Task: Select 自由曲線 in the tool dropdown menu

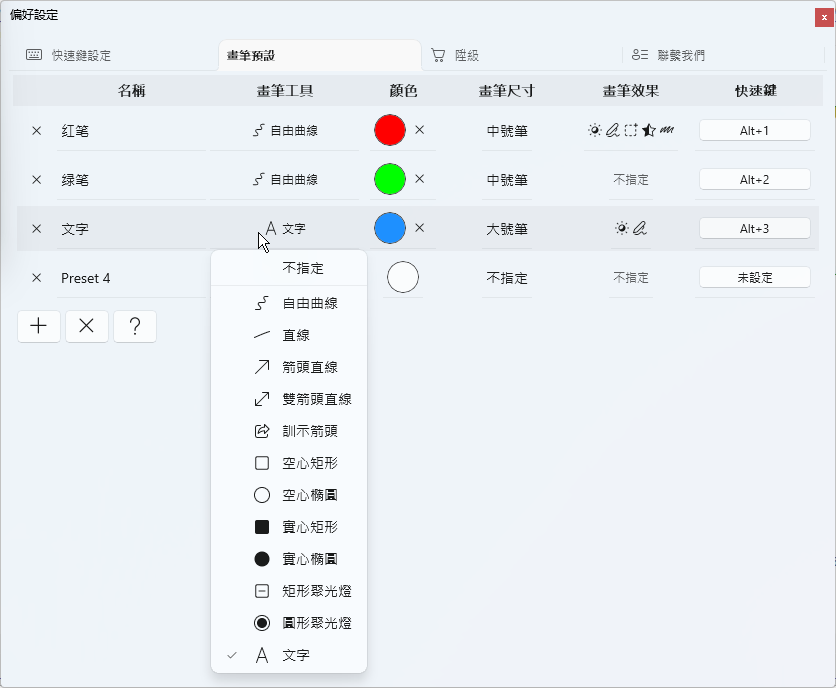Action: (289, 303)
